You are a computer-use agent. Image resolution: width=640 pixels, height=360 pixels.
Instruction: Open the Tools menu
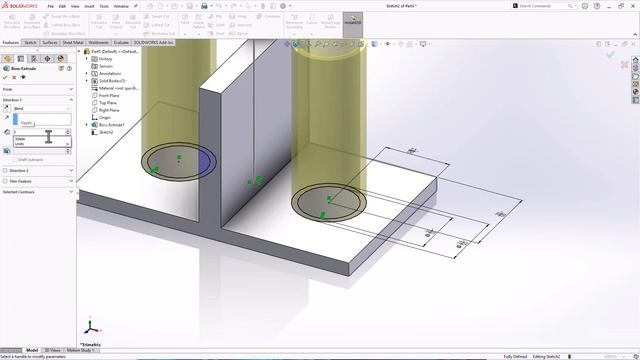click(x=104, y=6)
